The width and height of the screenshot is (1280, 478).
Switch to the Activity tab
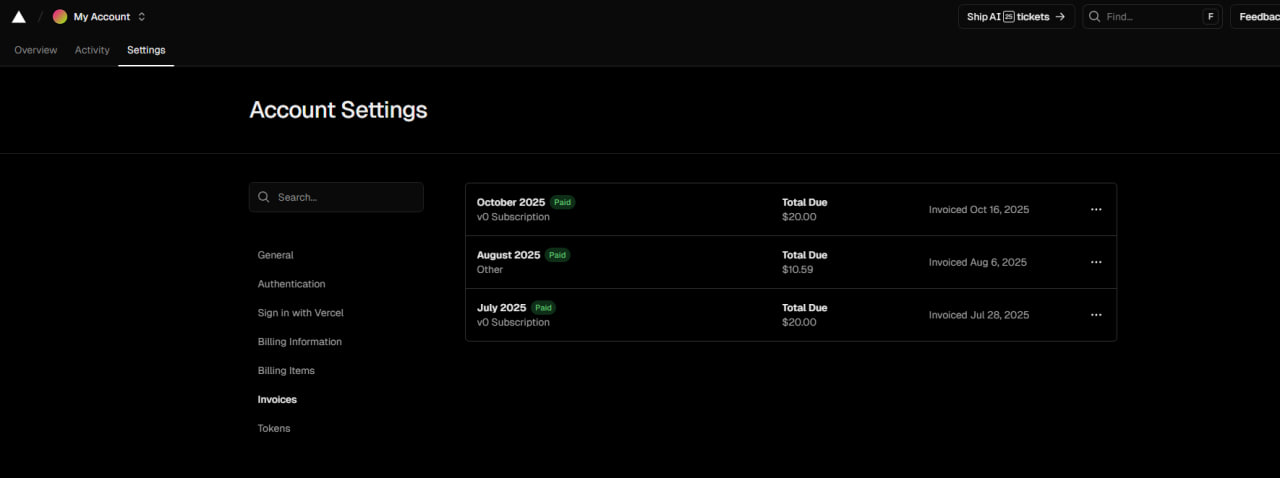coord(92,50)
